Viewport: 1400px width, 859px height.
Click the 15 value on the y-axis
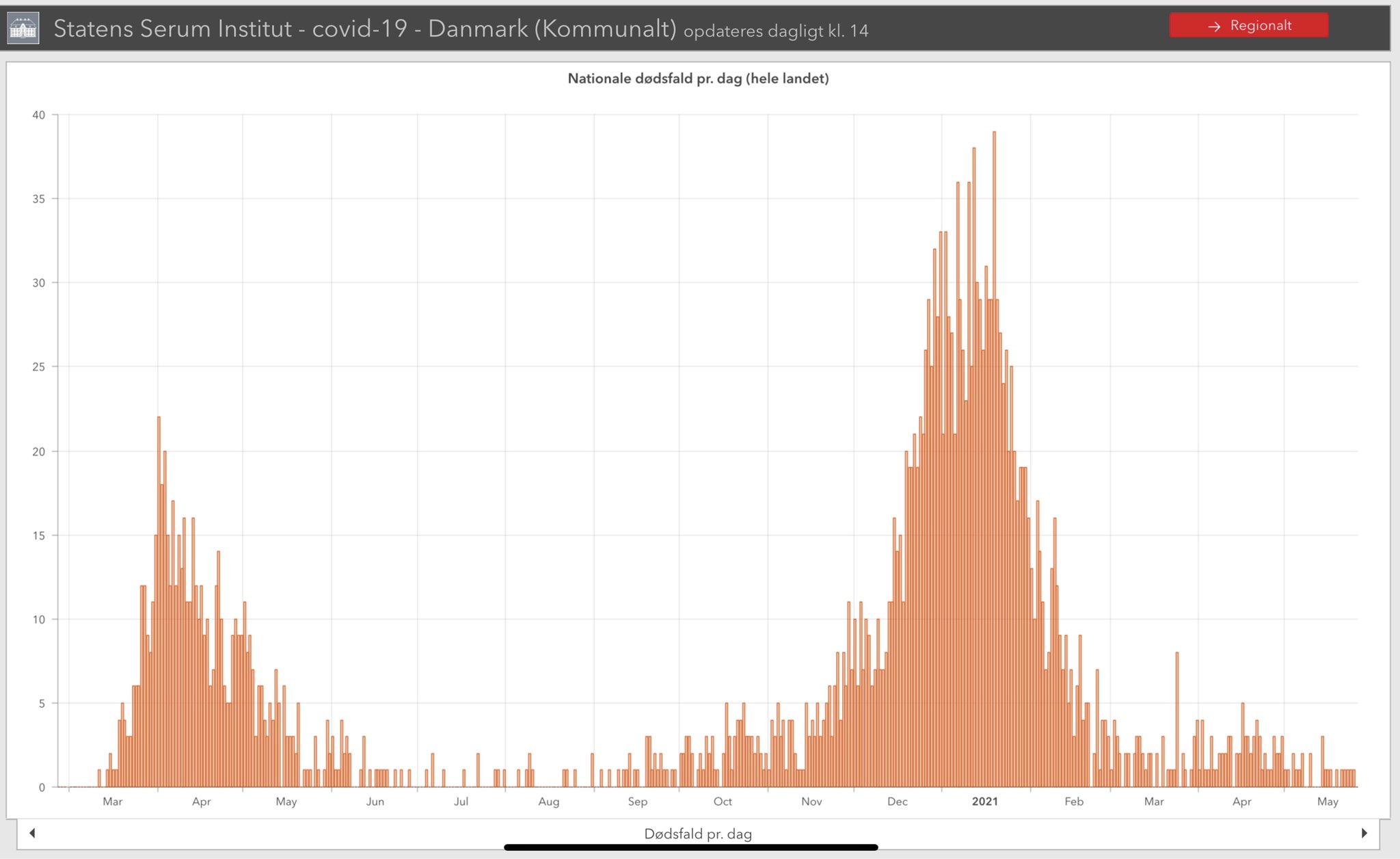39,536
